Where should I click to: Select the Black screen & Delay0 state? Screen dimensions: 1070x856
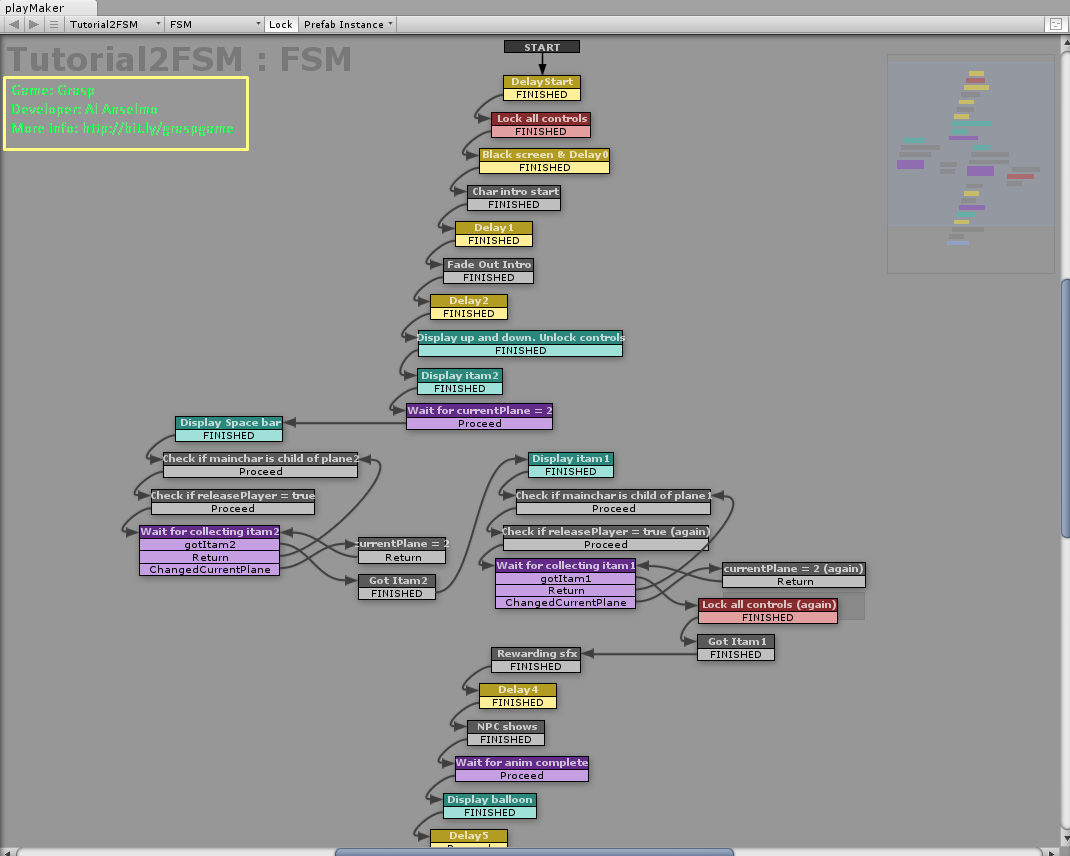(545, 155)
